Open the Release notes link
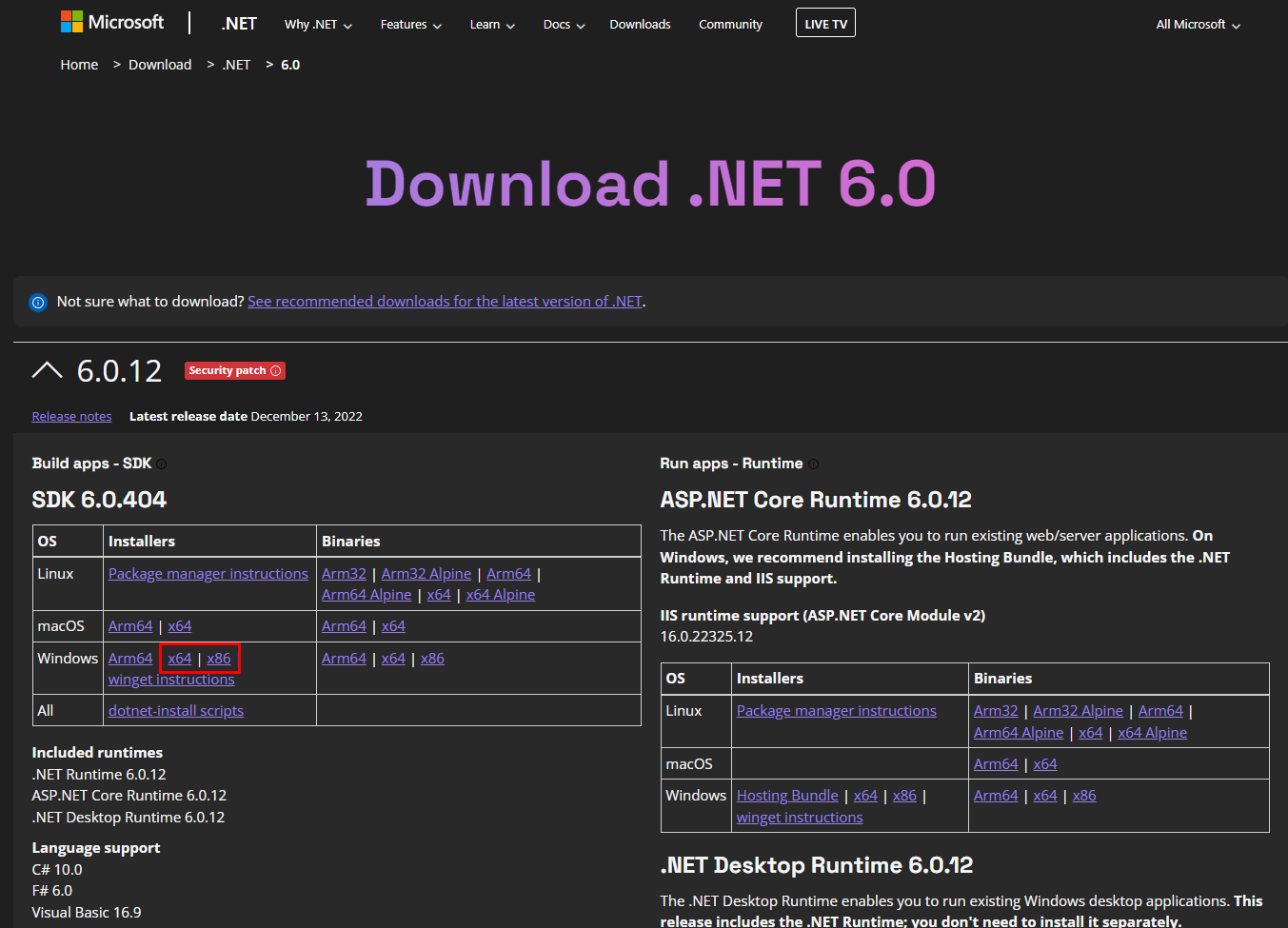1288x928 pixels. point(71,417)
